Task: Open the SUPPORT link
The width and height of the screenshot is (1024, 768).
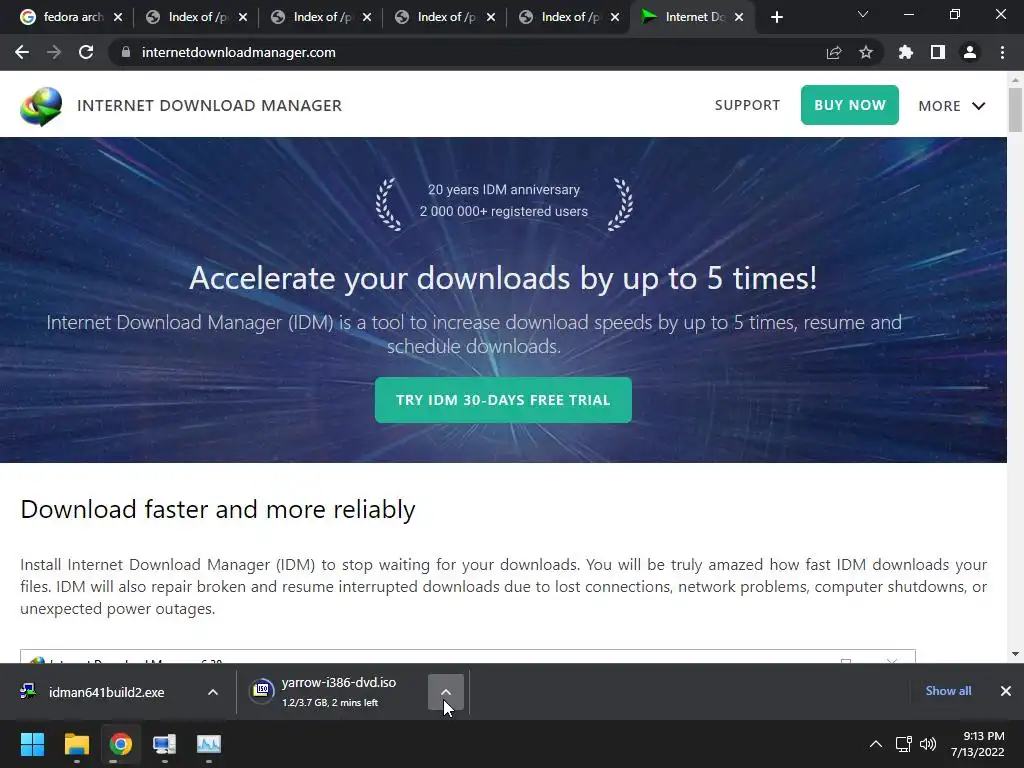Action: tap(747, 105)
